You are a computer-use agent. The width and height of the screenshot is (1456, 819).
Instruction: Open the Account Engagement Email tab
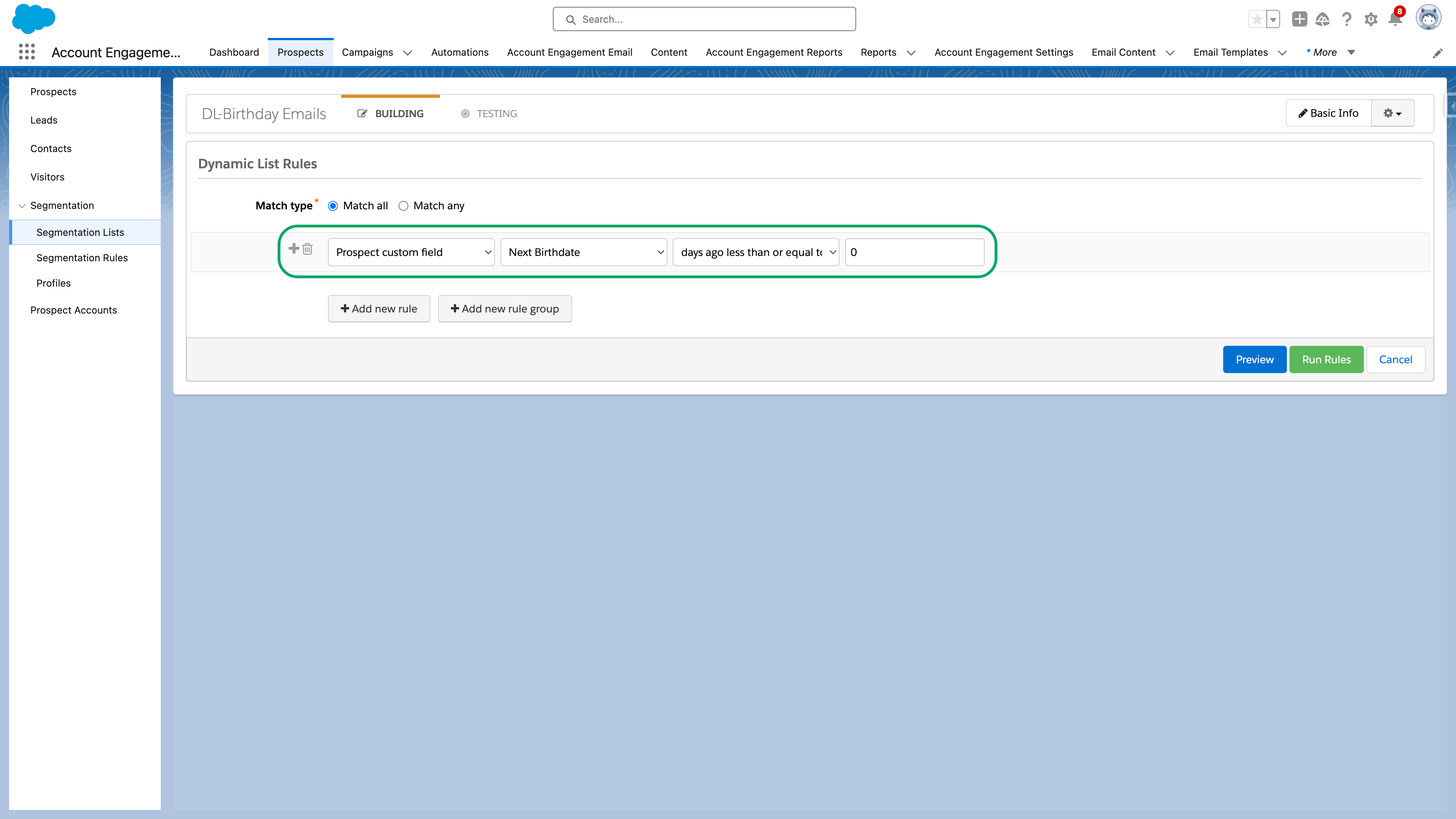coord(569,53)
